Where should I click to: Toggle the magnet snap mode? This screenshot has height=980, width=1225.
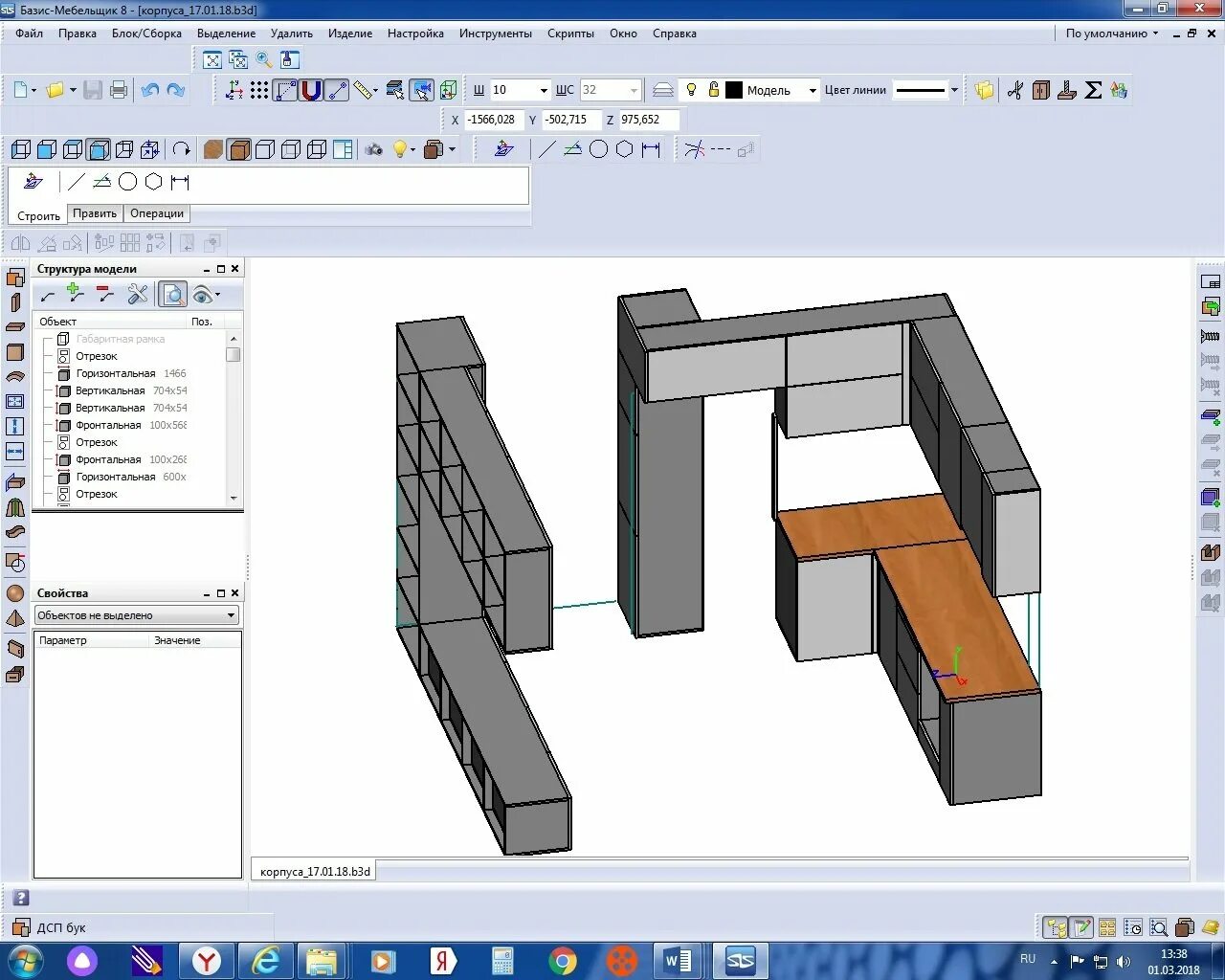pyautogui.click(x=311, y=90)
